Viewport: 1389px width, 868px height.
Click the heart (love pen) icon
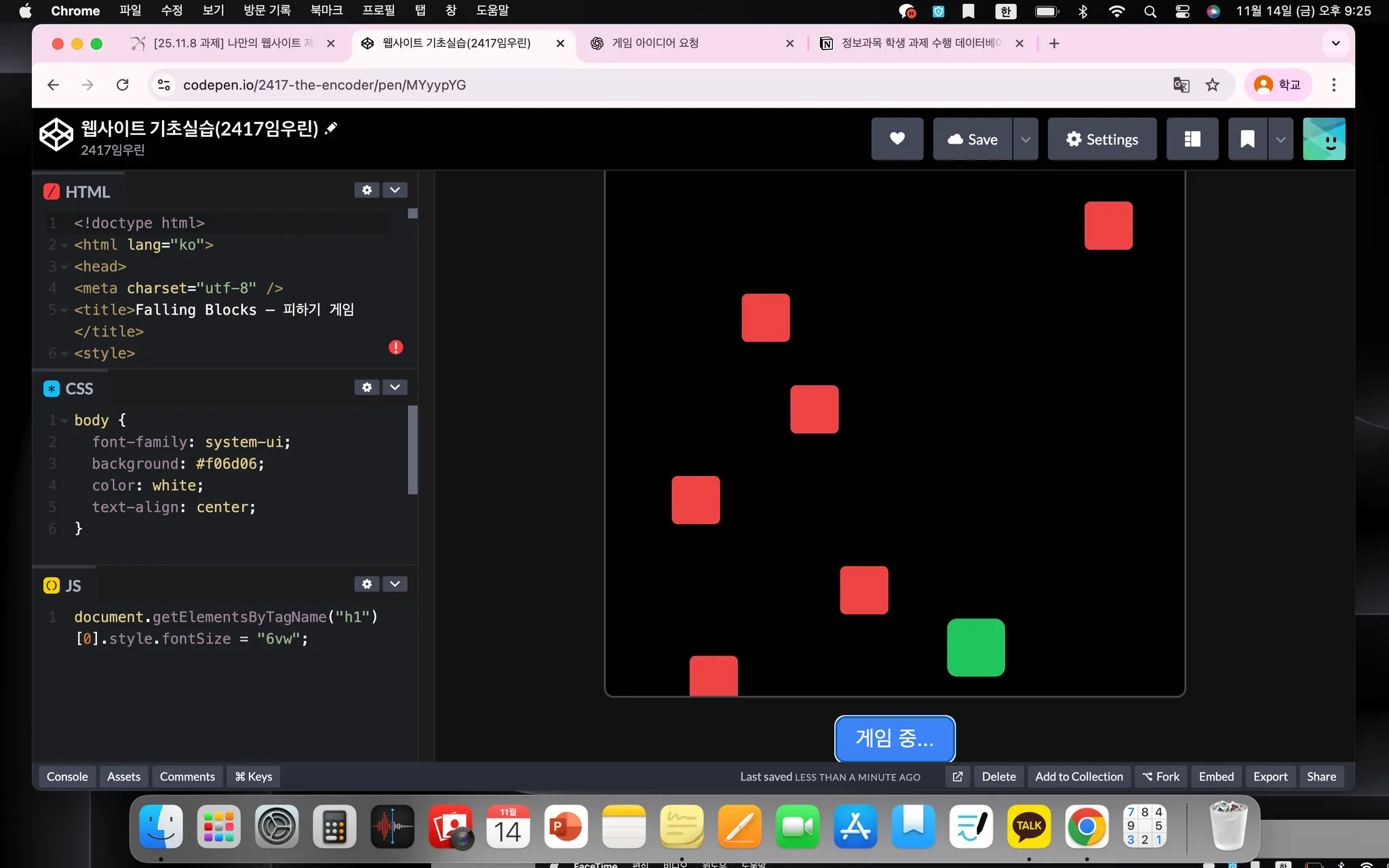897,139
